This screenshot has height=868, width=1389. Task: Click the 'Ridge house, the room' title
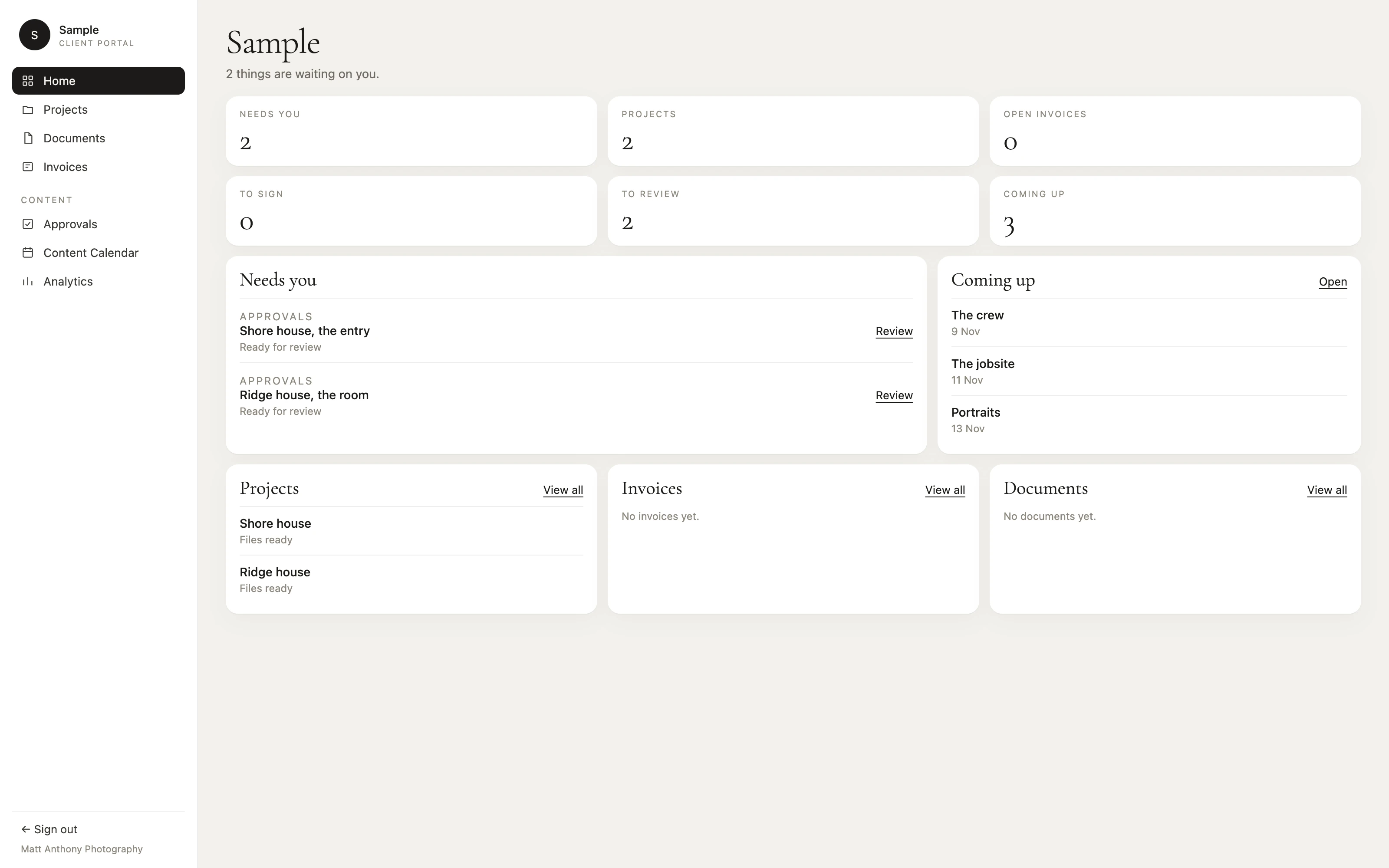pos(304,395)
